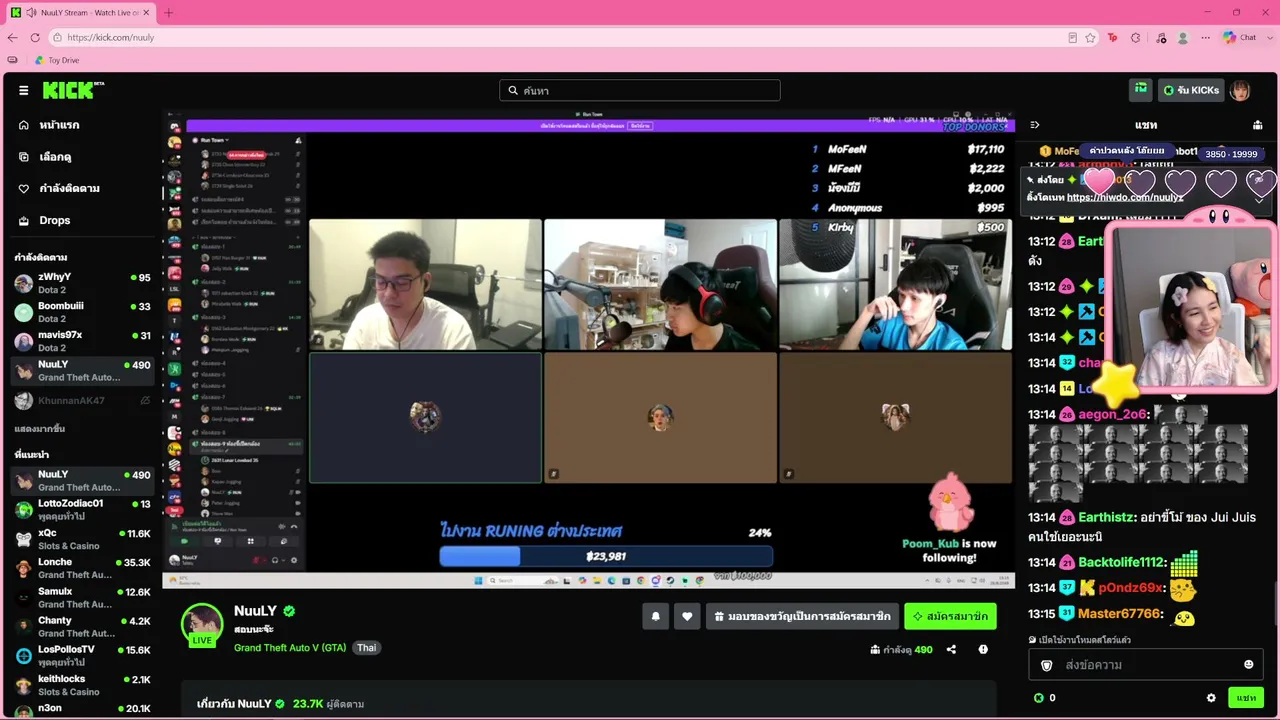The width and height of the screenshot is (1280, 720).
Task: Open the user profile avatar menu
Action: (1240, 90)
